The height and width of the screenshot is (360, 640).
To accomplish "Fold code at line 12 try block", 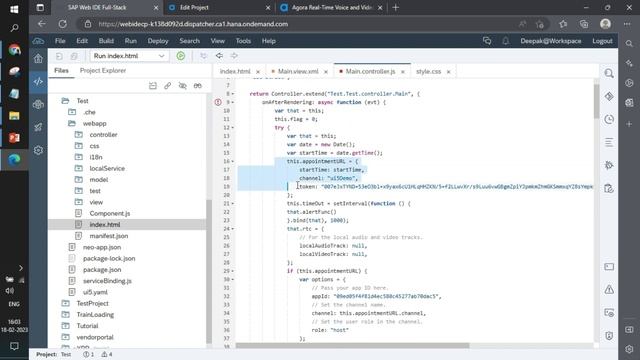I will [233, 128].
